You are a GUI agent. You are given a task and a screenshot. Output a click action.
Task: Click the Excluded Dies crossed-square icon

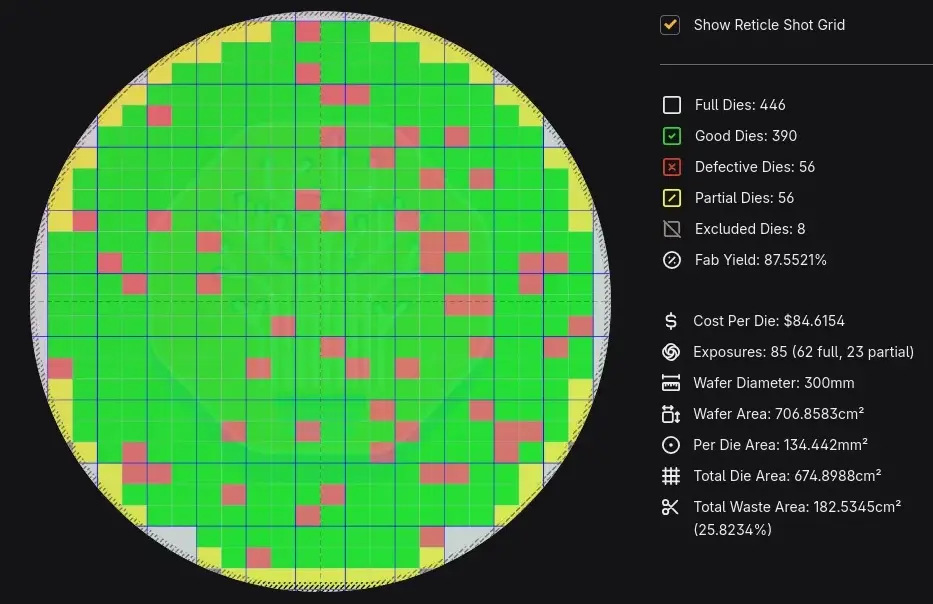click(672, 229)
